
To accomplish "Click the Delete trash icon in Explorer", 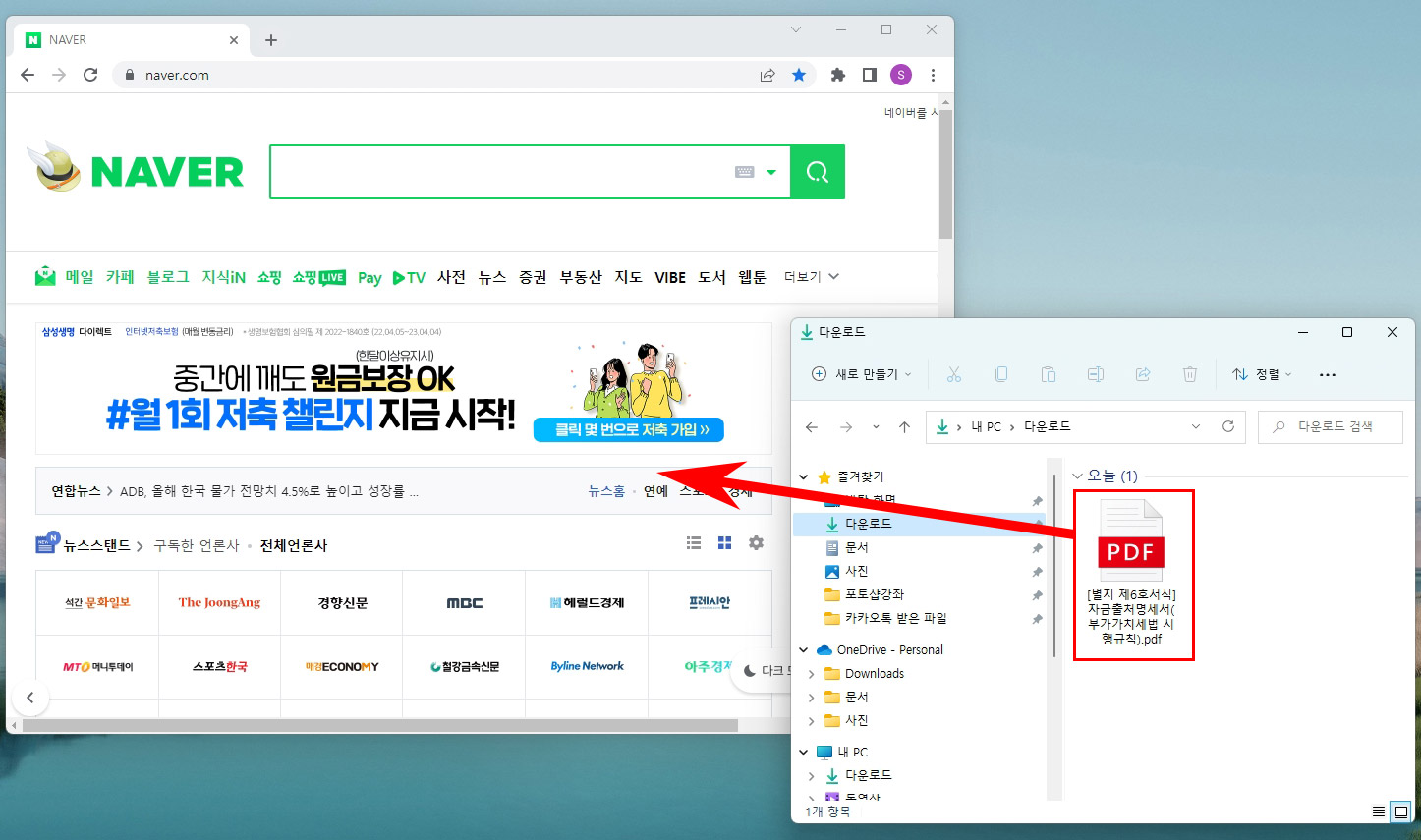I will [1189, 374].
